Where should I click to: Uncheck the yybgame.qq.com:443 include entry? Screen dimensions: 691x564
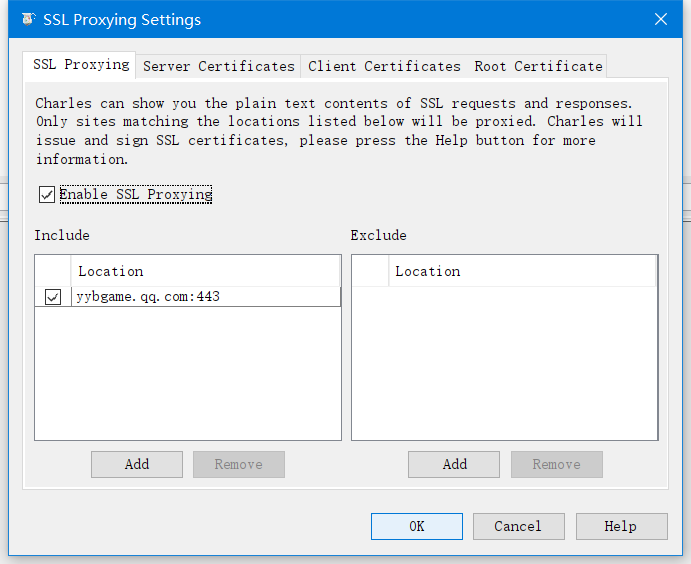(53, 297)
